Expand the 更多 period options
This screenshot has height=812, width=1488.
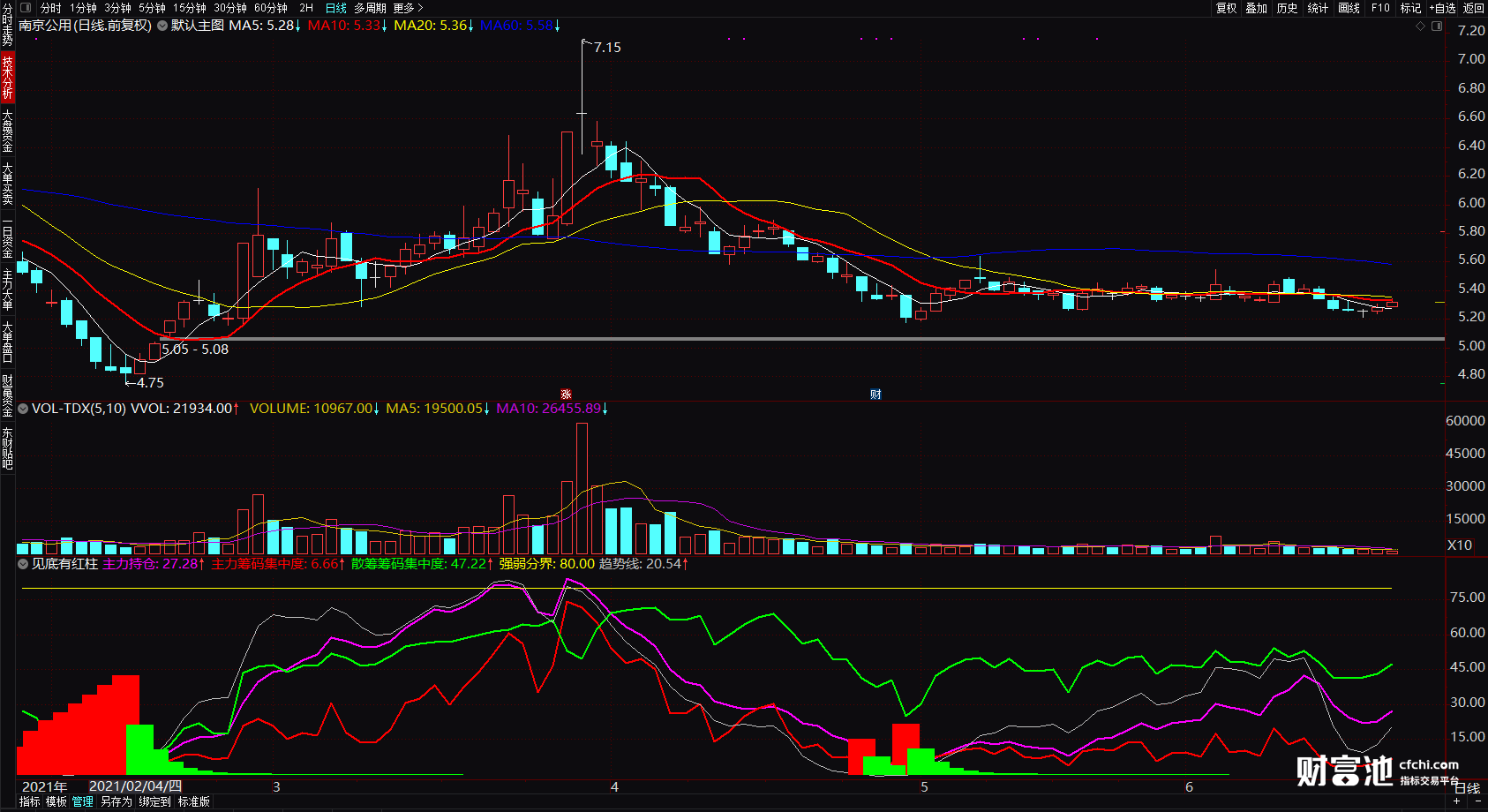tap(408, 8)
